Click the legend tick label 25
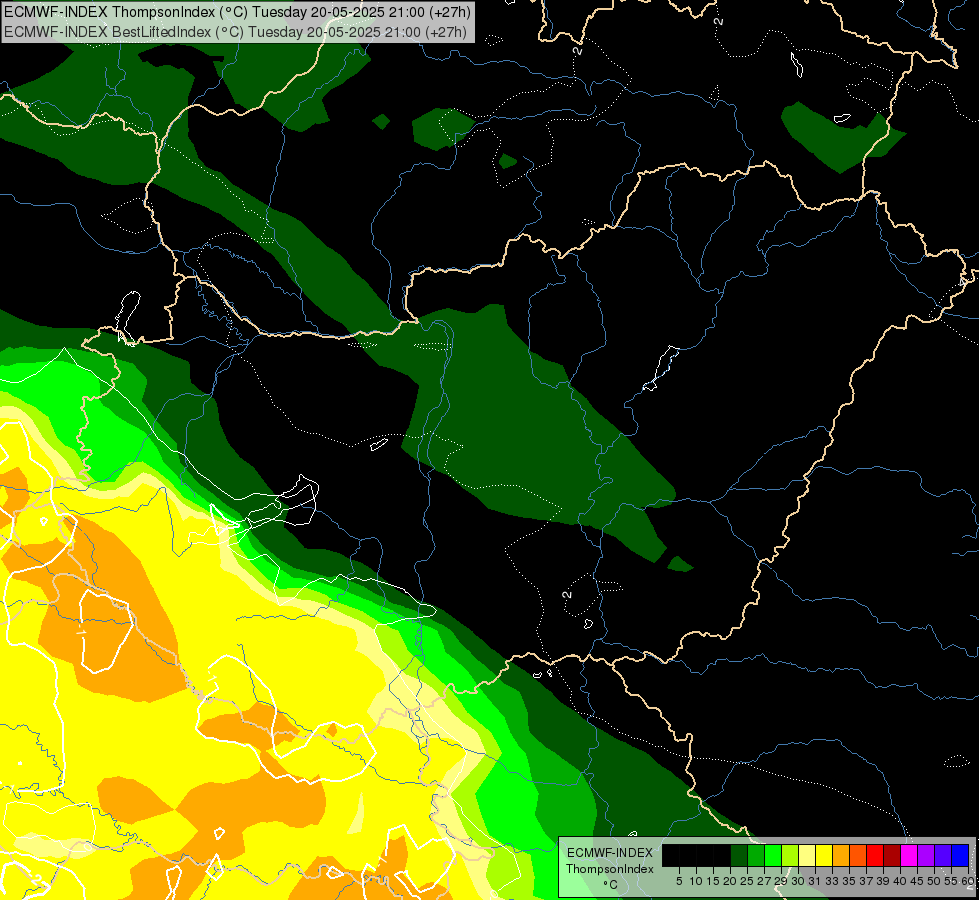 747,881
